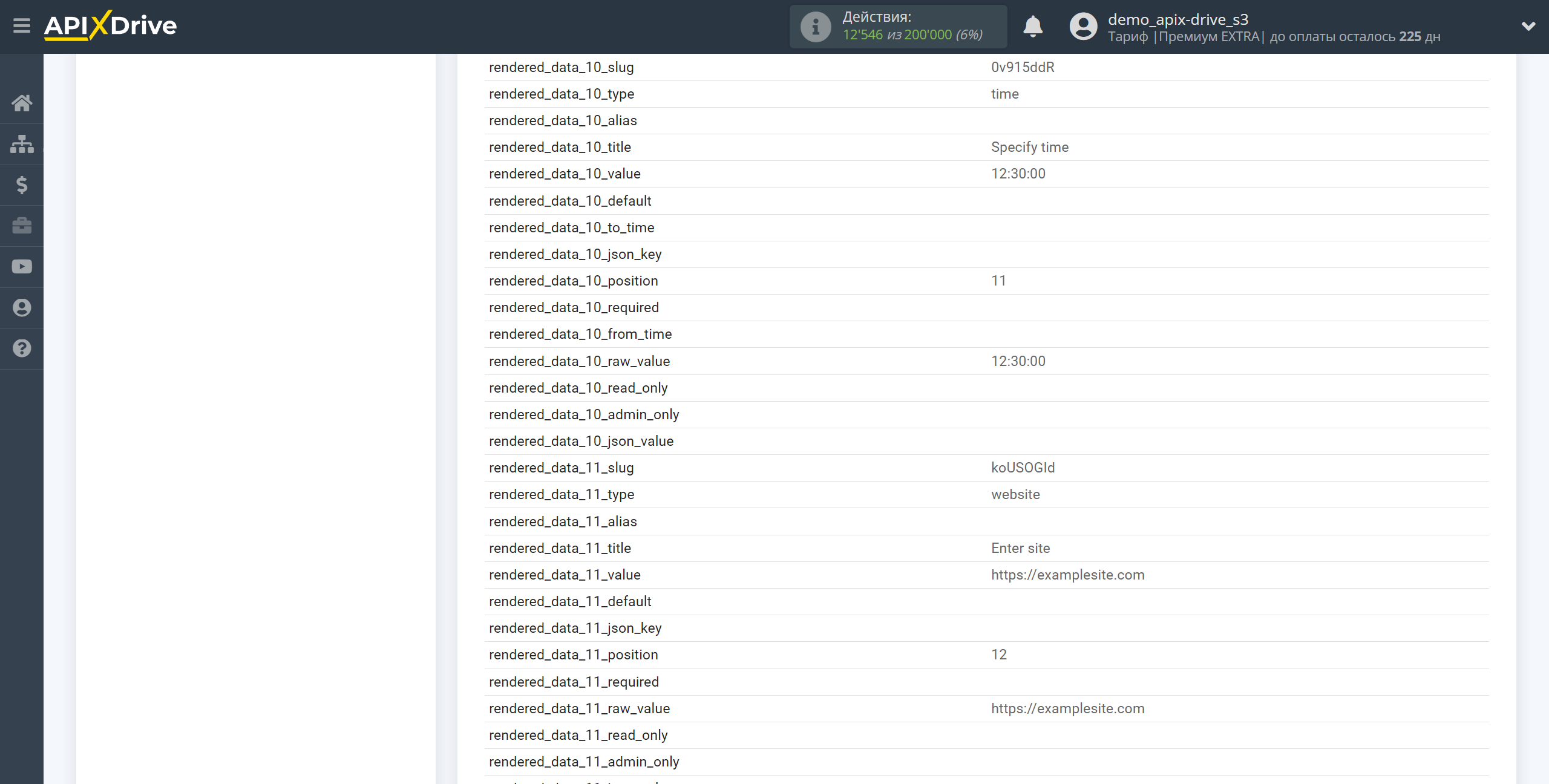Viewport: 1549px width, 784px height.
Task: Select the rendered_data_11_type label
Action: 562,494
